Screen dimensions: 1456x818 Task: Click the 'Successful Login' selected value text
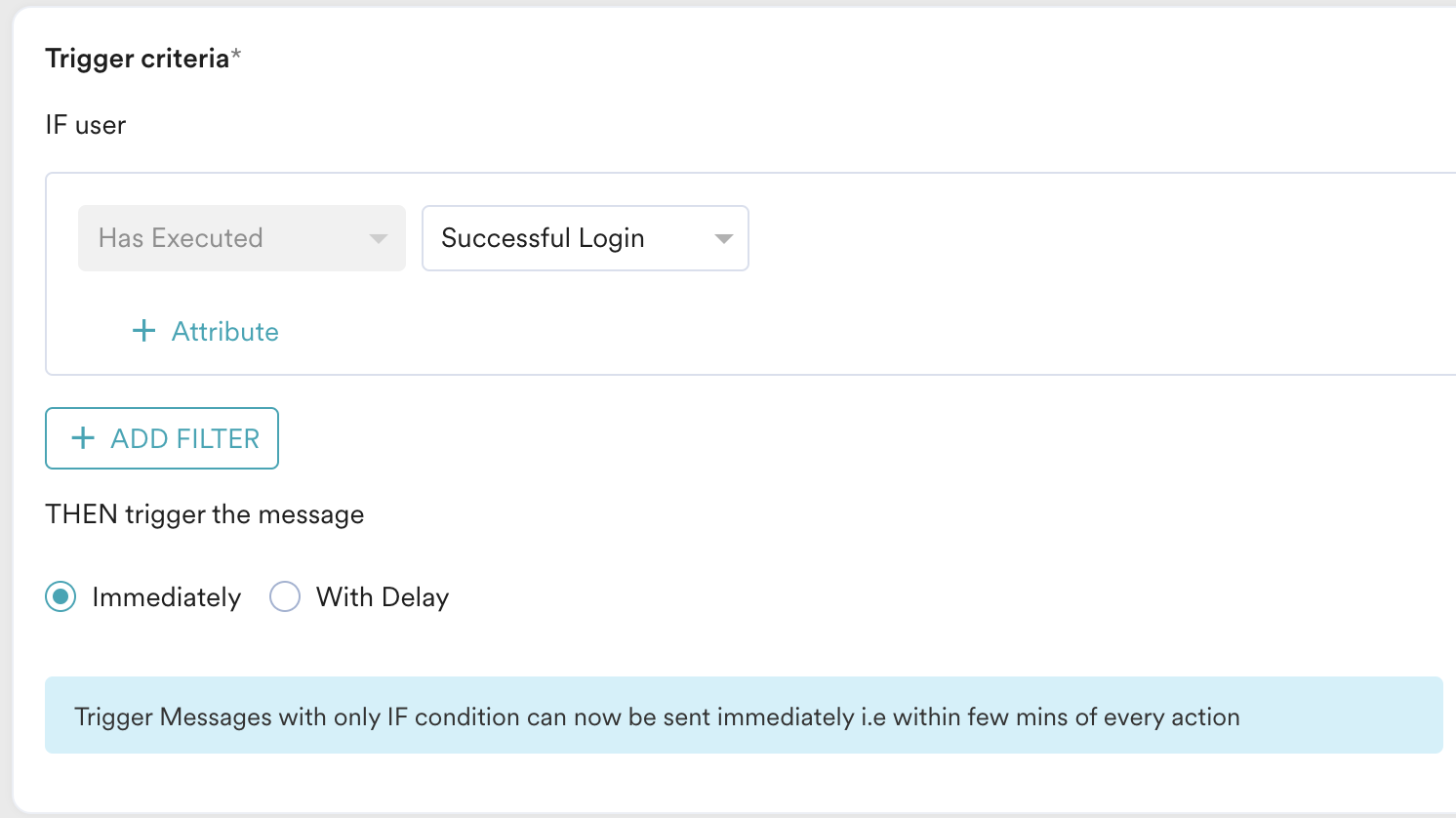coord(543,238)
